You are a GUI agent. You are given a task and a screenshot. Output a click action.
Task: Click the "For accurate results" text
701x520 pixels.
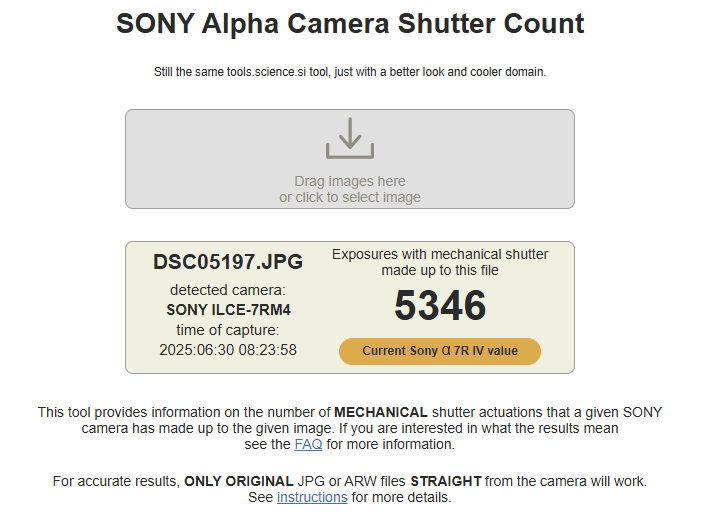click(116, 481)
